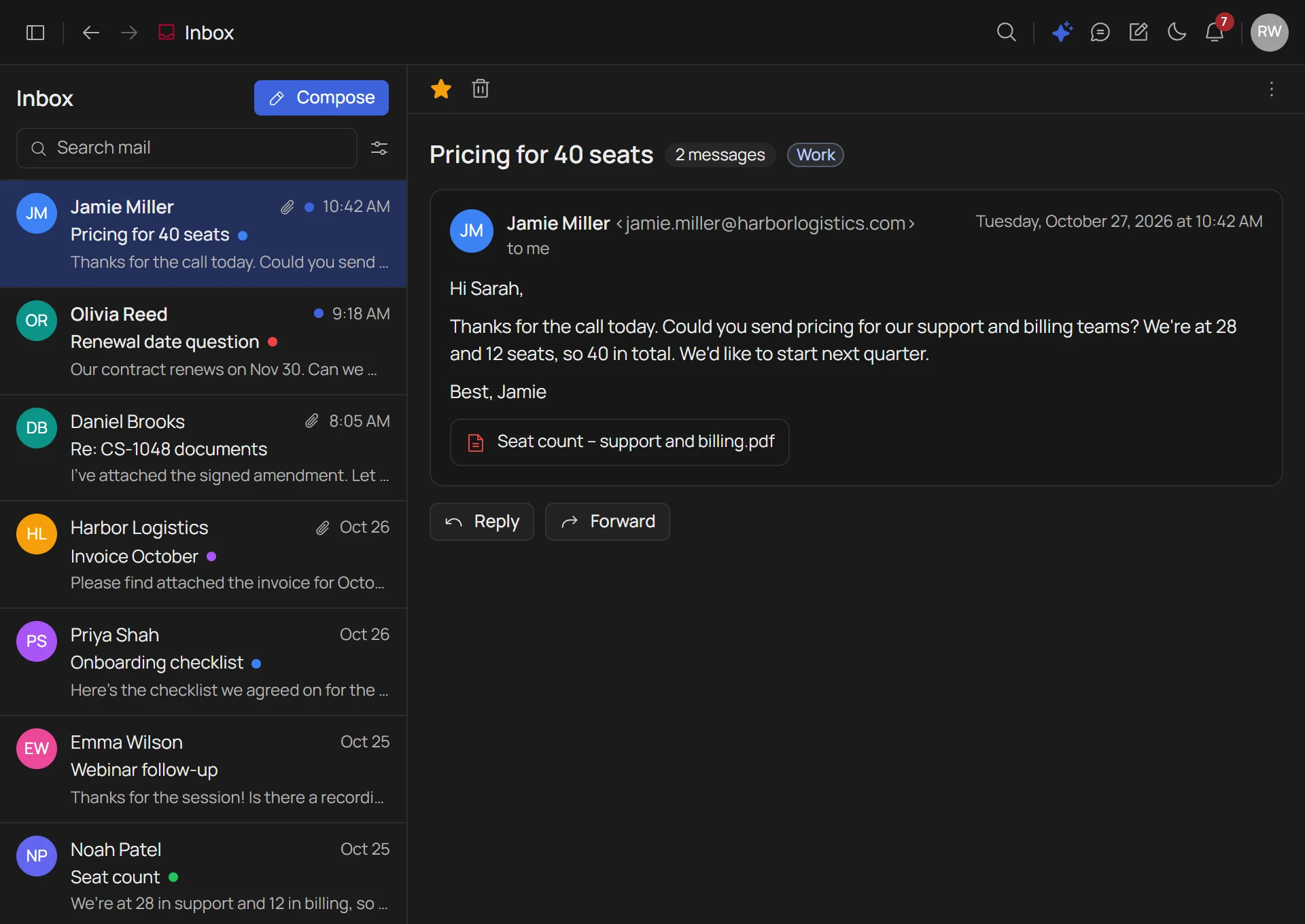This screenshot has width=1305, height=924.
Task: Click the Inbox breadcrumb in top bar
Action: 196,33
